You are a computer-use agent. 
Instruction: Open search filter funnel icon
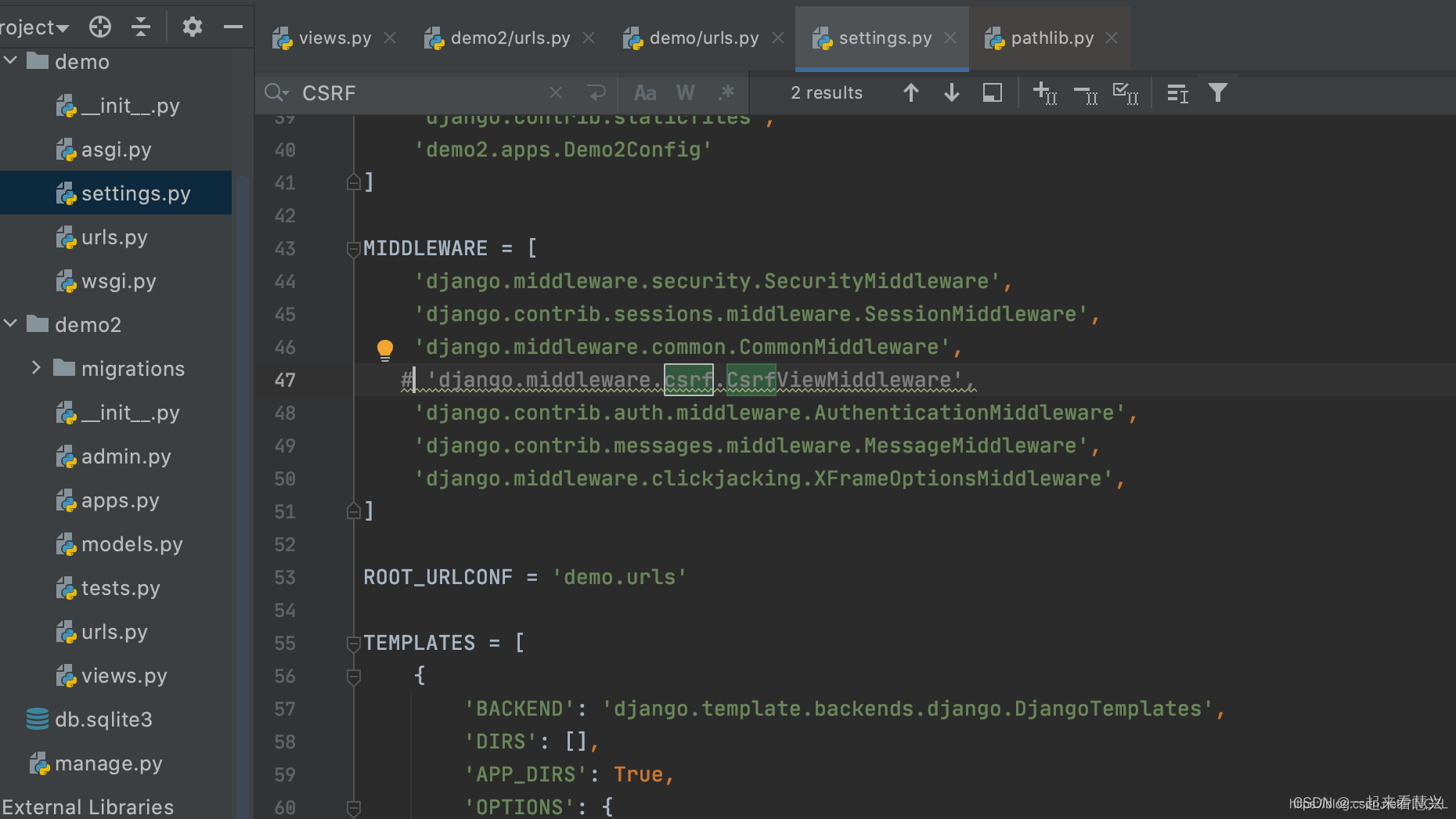click(x=1218, y=93)
